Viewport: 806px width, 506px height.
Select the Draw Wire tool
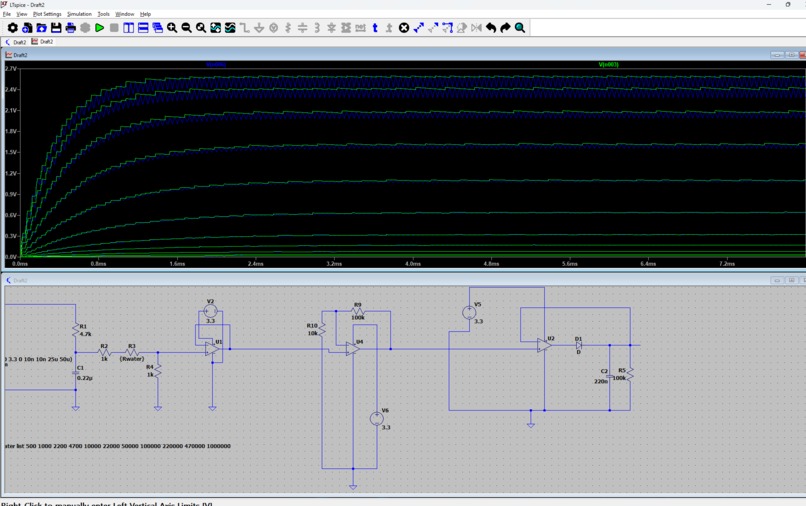[245, 28]
